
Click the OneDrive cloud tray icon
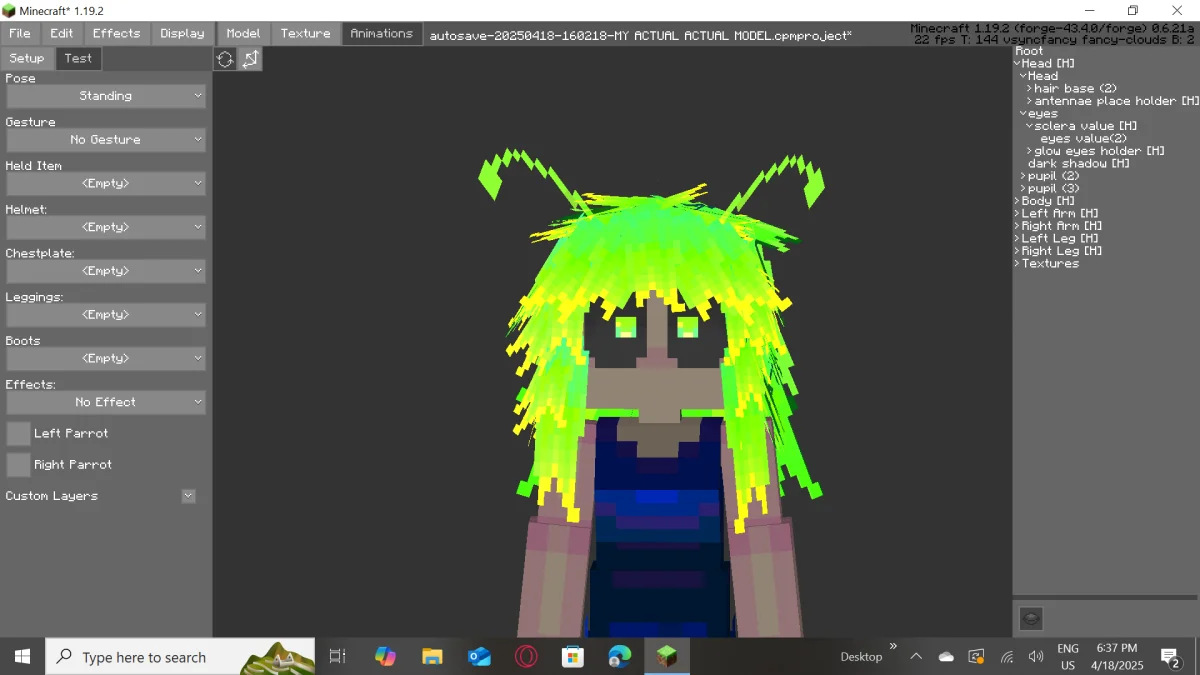(x=946, y=657)
